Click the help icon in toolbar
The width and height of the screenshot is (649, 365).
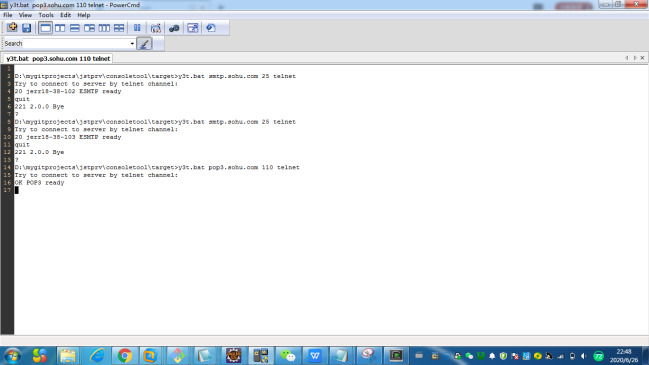(211, 28)
